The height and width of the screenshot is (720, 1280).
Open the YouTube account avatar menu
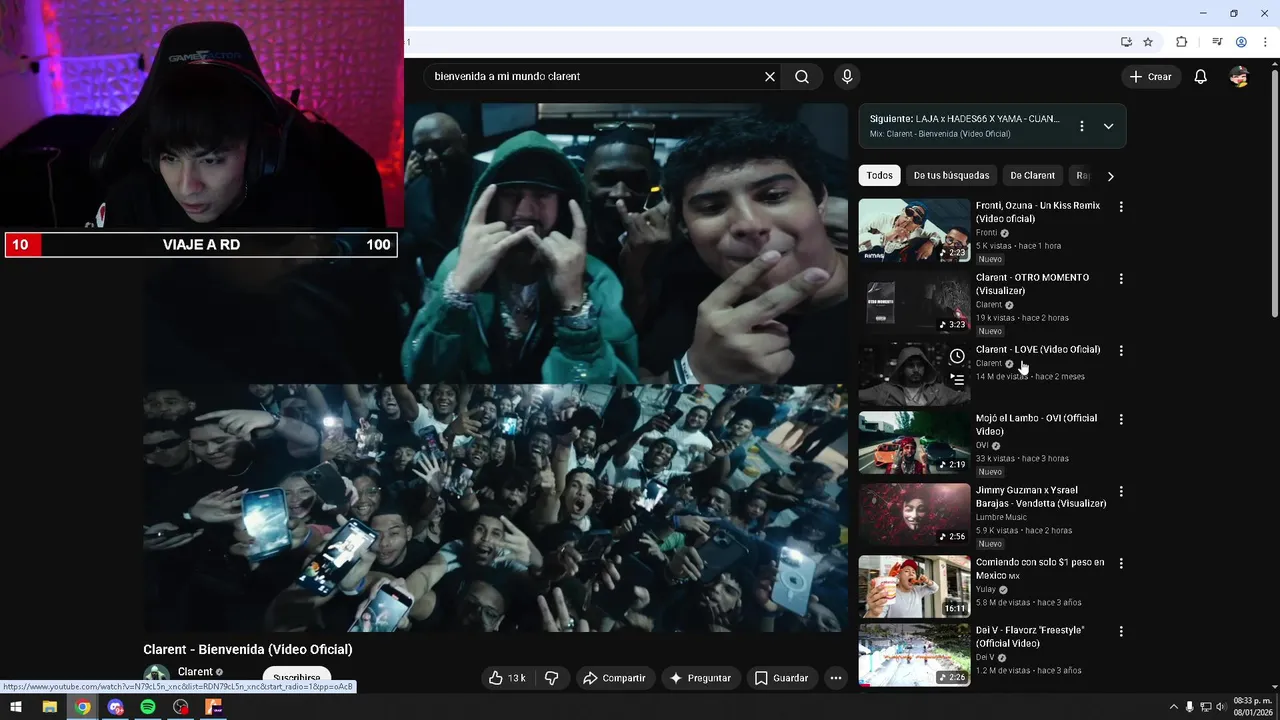click(1239, 77)
